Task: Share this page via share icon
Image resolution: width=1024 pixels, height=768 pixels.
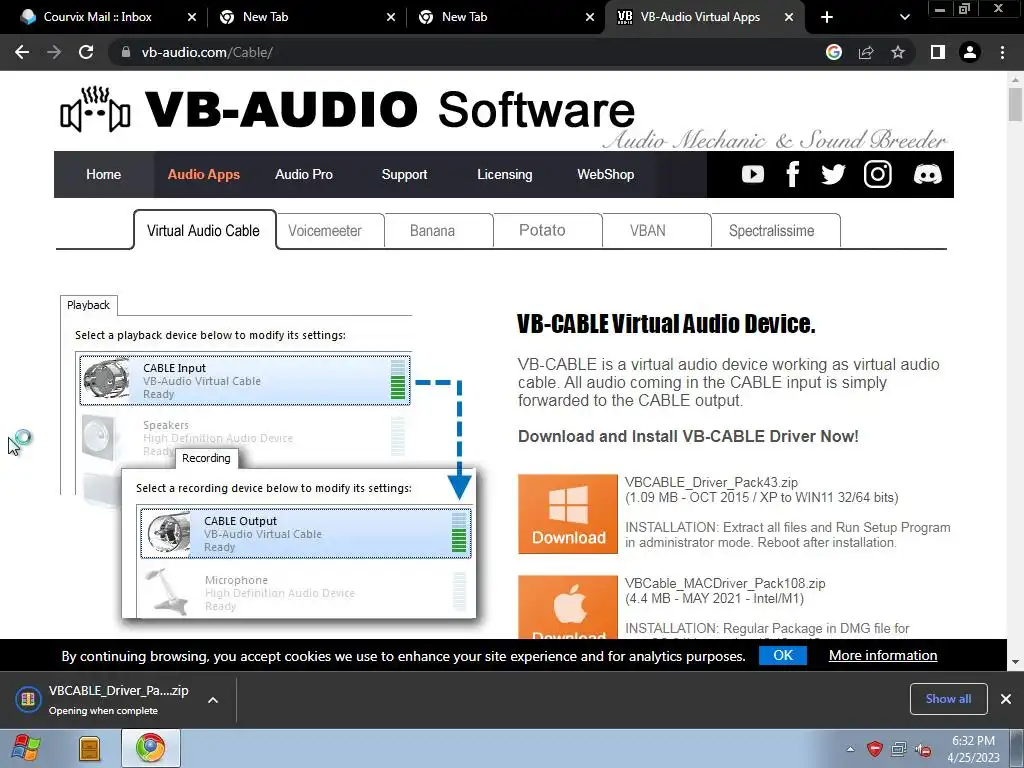Action: pyautogui.click(x=866, y=52)
